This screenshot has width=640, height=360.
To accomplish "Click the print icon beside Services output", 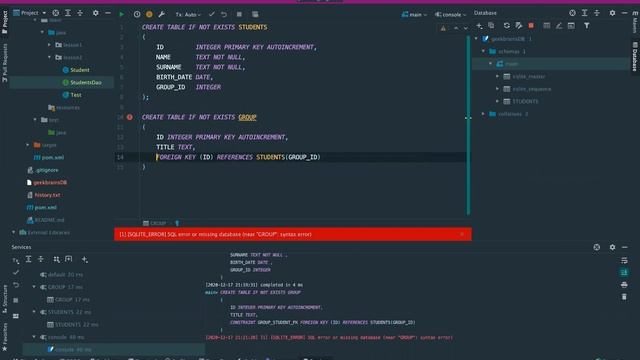I will tap(624, 284).
